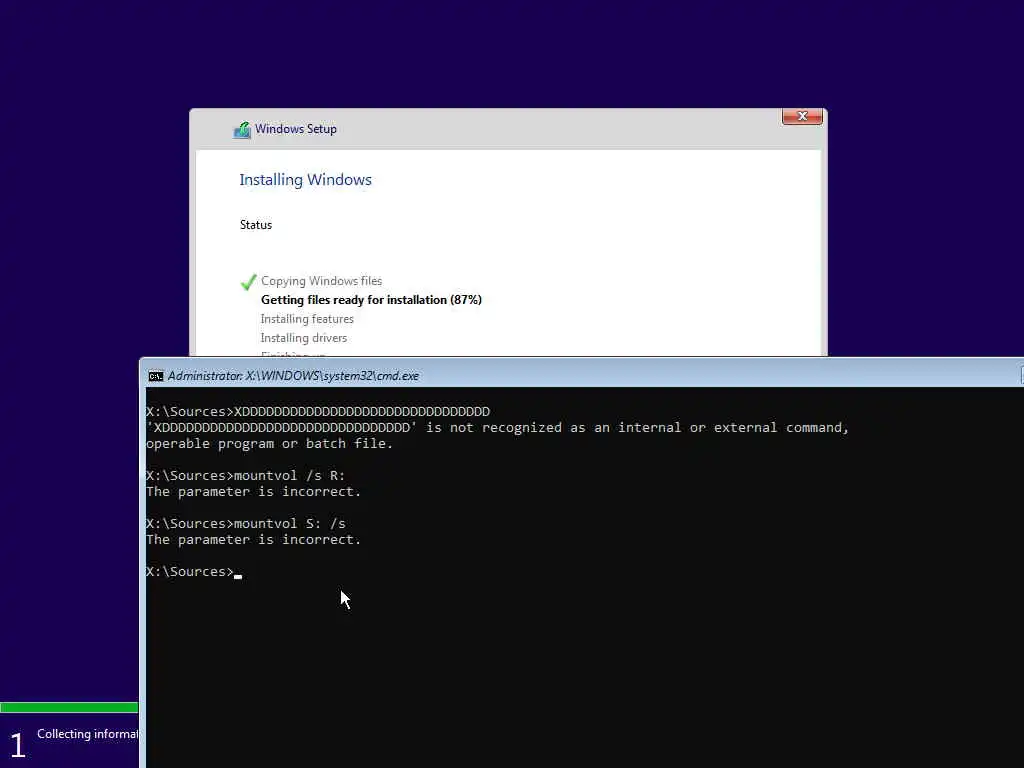Image resolution: width=1024 pixels, height=768 pixels.
Task: Click the X:\Sources>XDDDD command line
Action: click(318, 411)
